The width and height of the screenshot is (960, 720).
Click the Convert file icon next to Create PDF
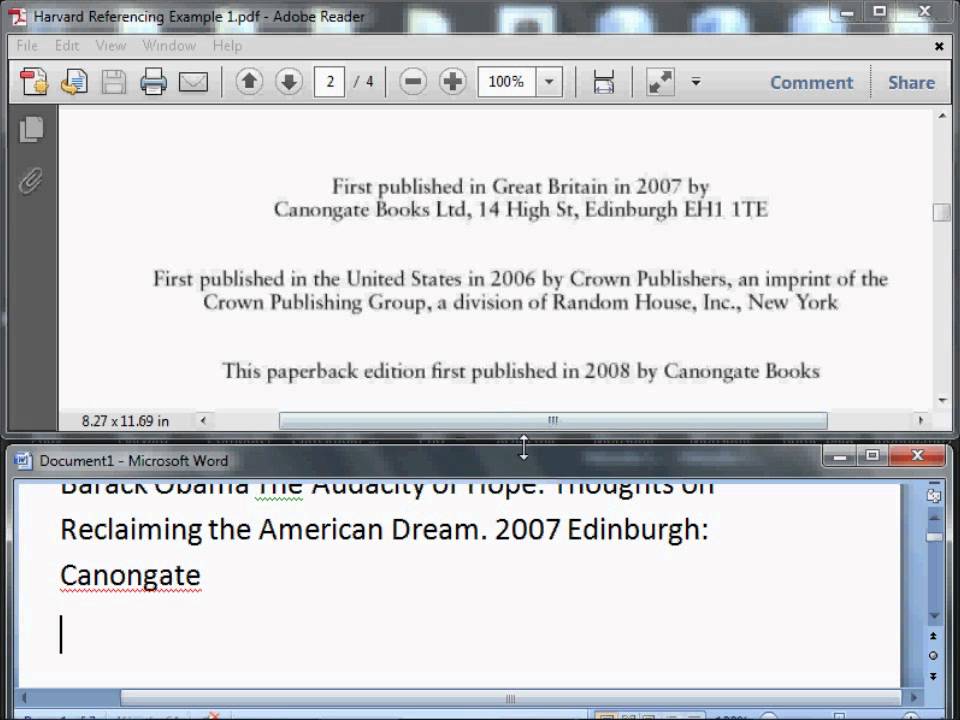pyautogui.click(x=74, y=81)
